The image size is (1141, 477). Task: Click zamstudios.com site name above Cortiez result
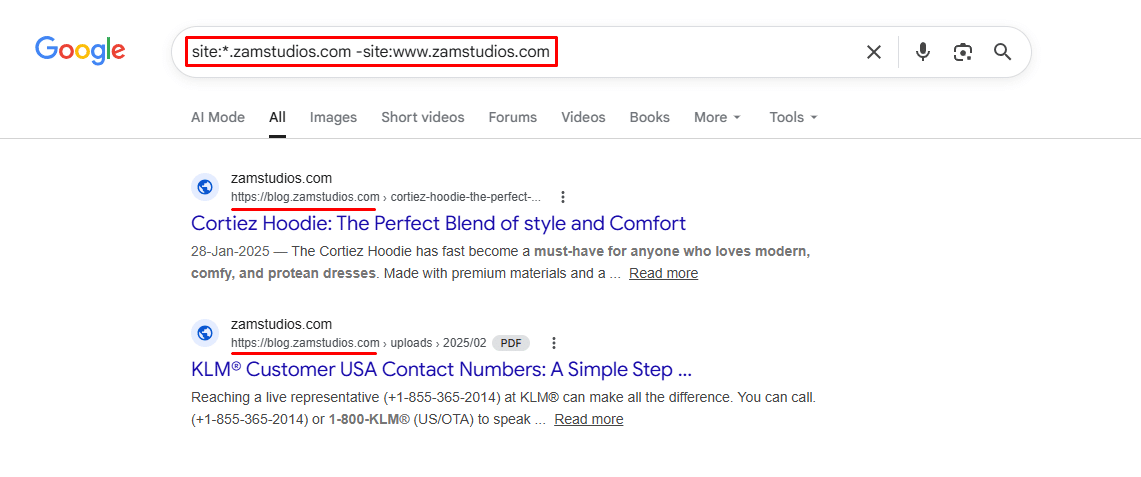(282, 178)
